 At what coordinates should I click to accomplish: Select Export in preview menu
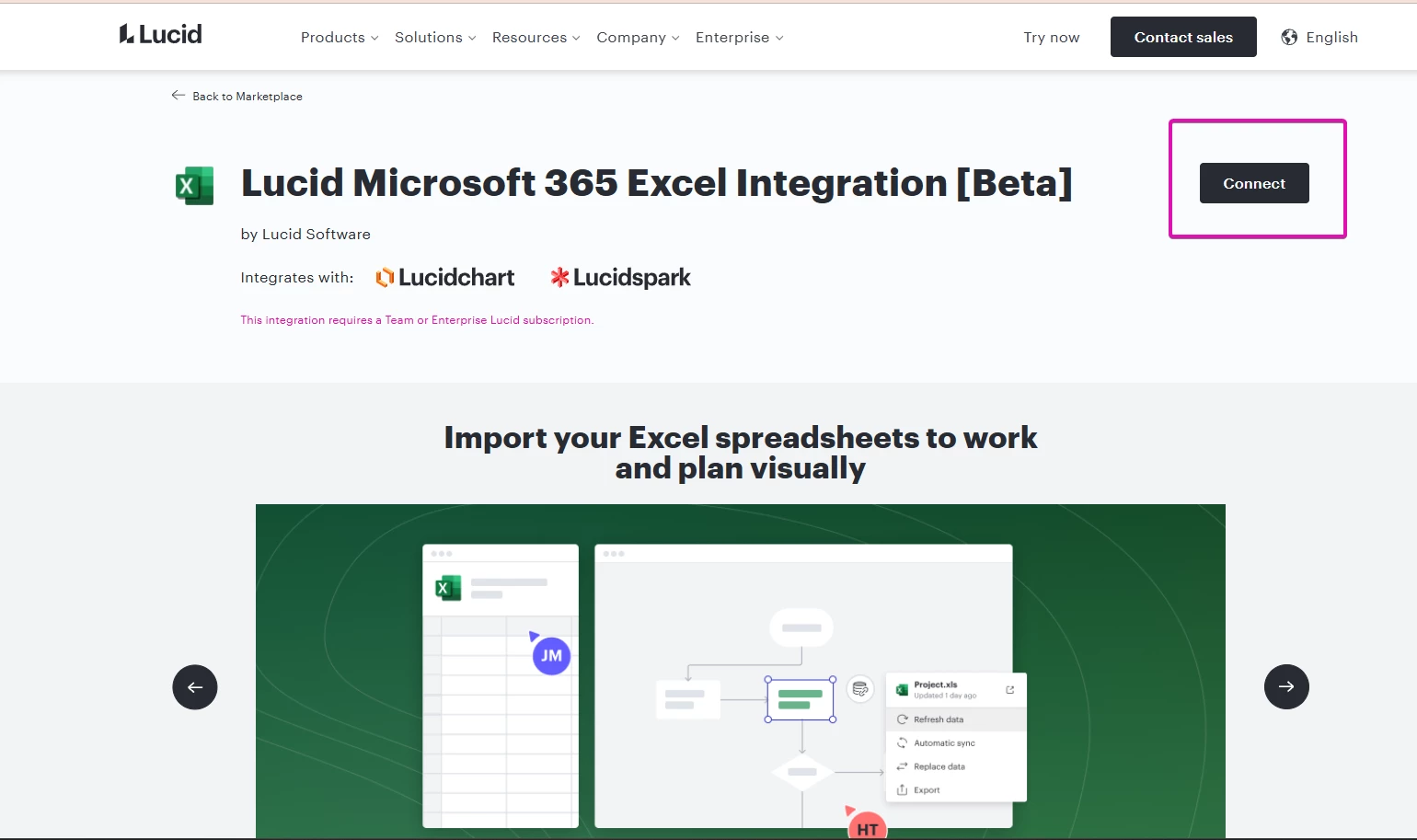click(x=956, y=790)
